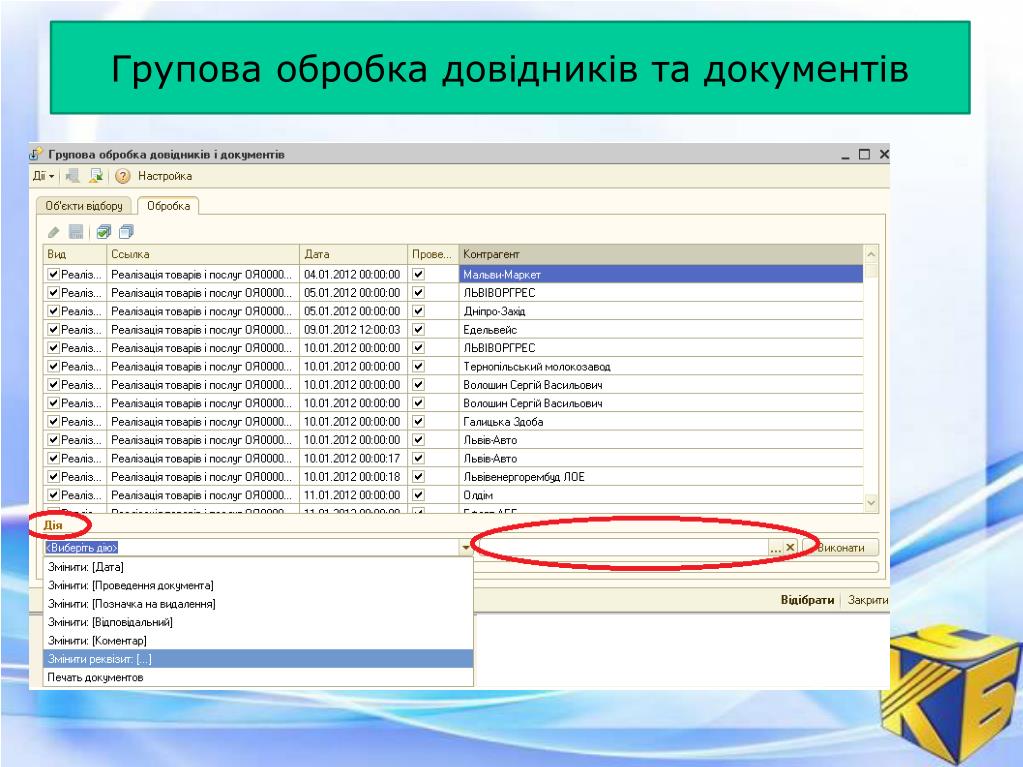Switch to the Об'єкти відбору tab
The width and height of the screenshot is (1023, 767).
(84, 206)
